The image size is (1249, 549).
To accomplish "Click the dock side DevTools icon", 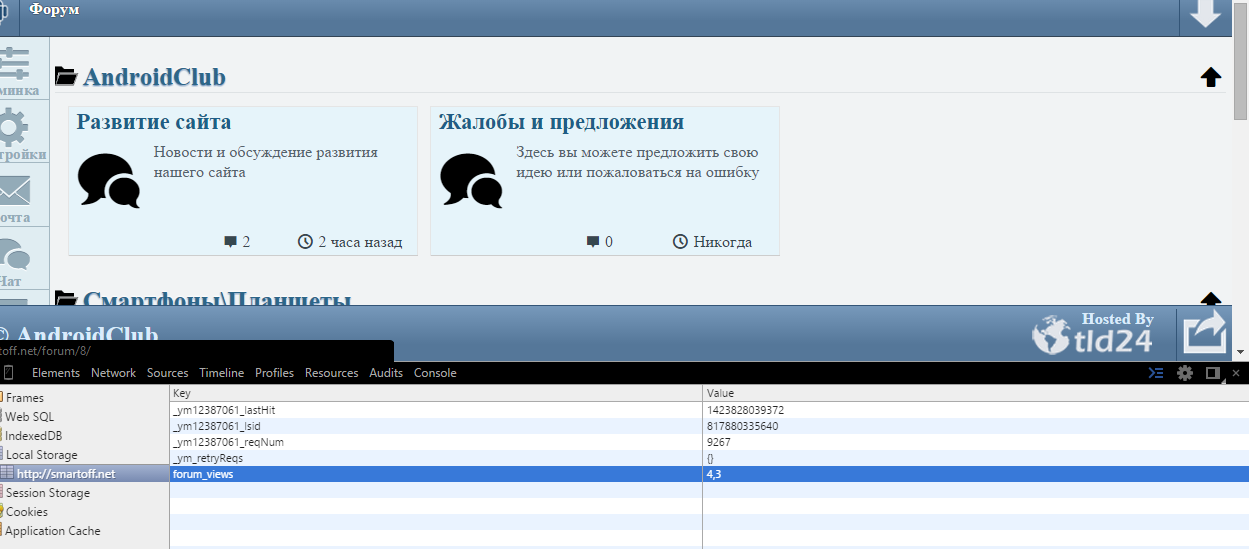I will tap(1212, 373).
